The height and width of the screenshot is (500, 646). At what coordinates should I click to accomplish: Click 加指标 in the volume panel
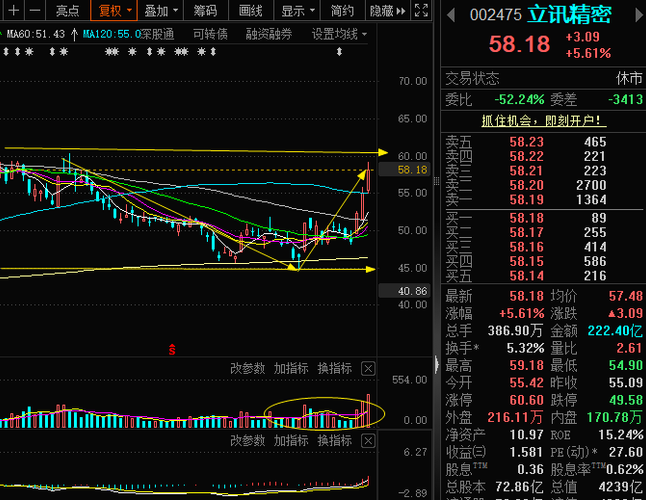tap(291, 368)
